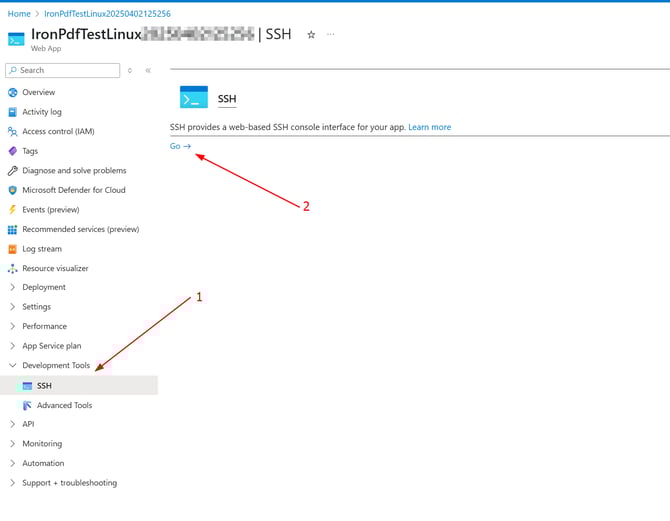Open the Overview menu item
Screen dimensions: 670x521
[x=38, y=92]
